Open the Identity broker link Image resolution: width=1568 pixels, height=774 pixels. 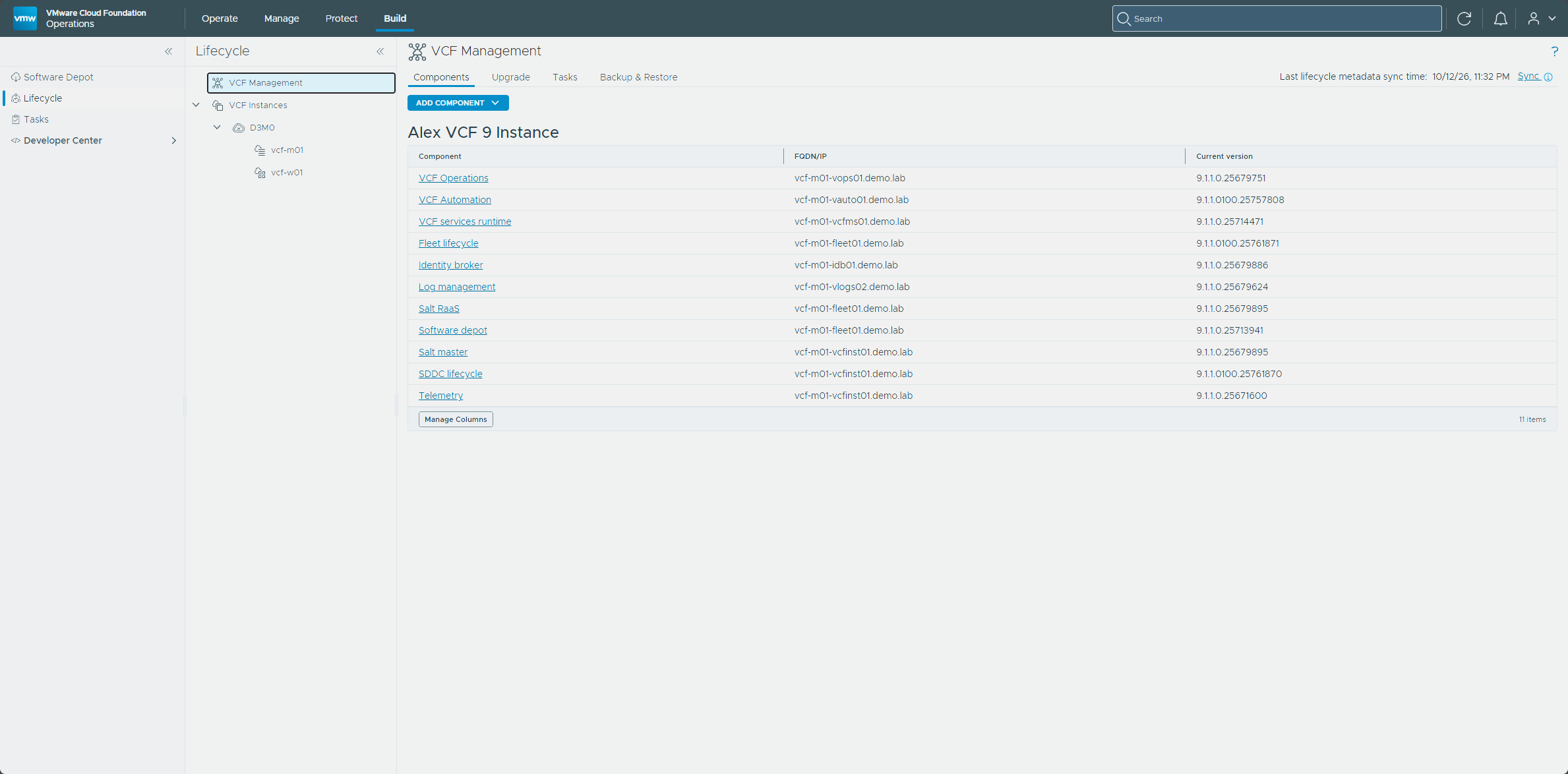point(450,265)
